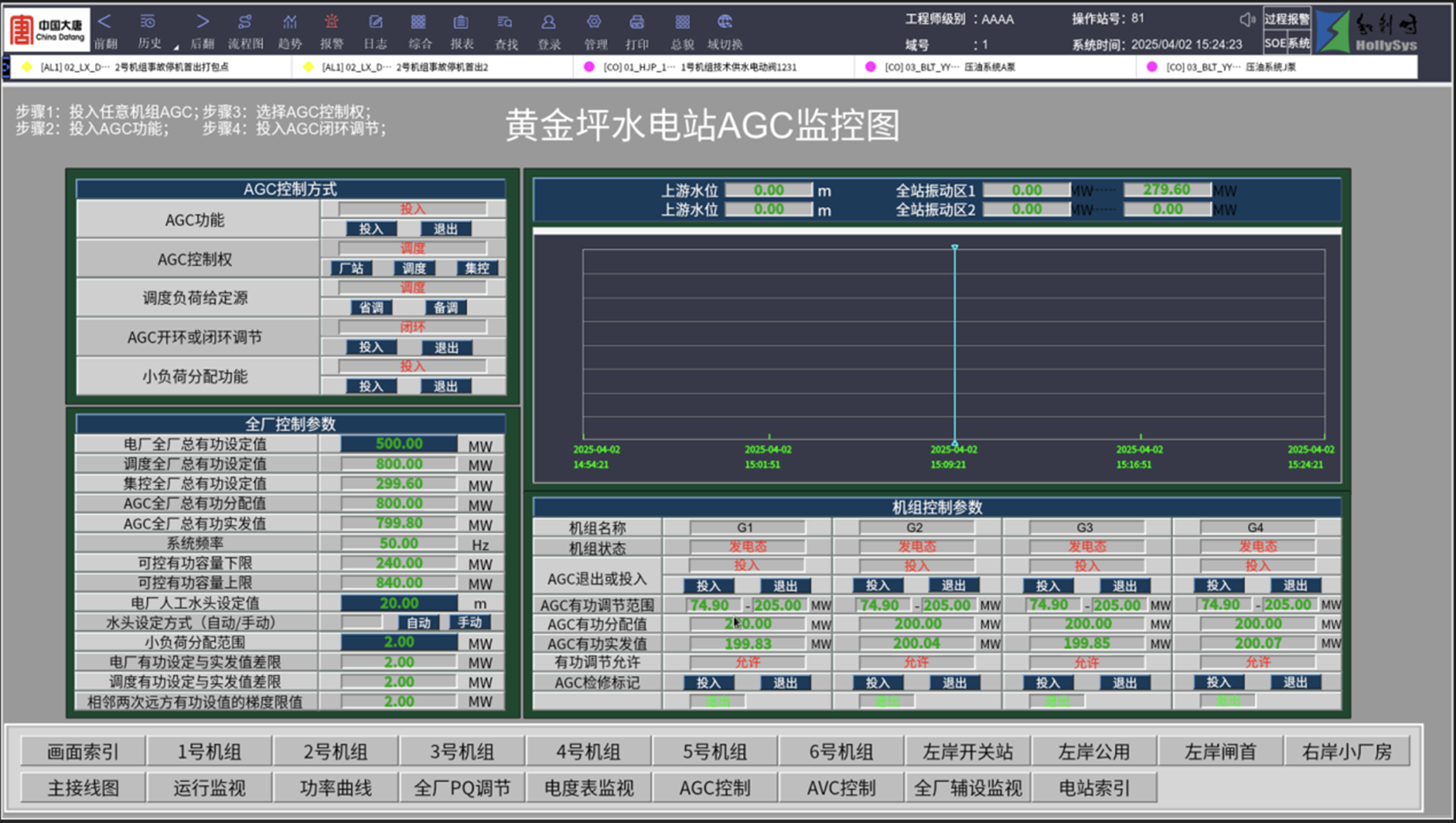Screen dimensions: 1456x823
Task: Click the 报表 report icon
Action: point(461,23)
